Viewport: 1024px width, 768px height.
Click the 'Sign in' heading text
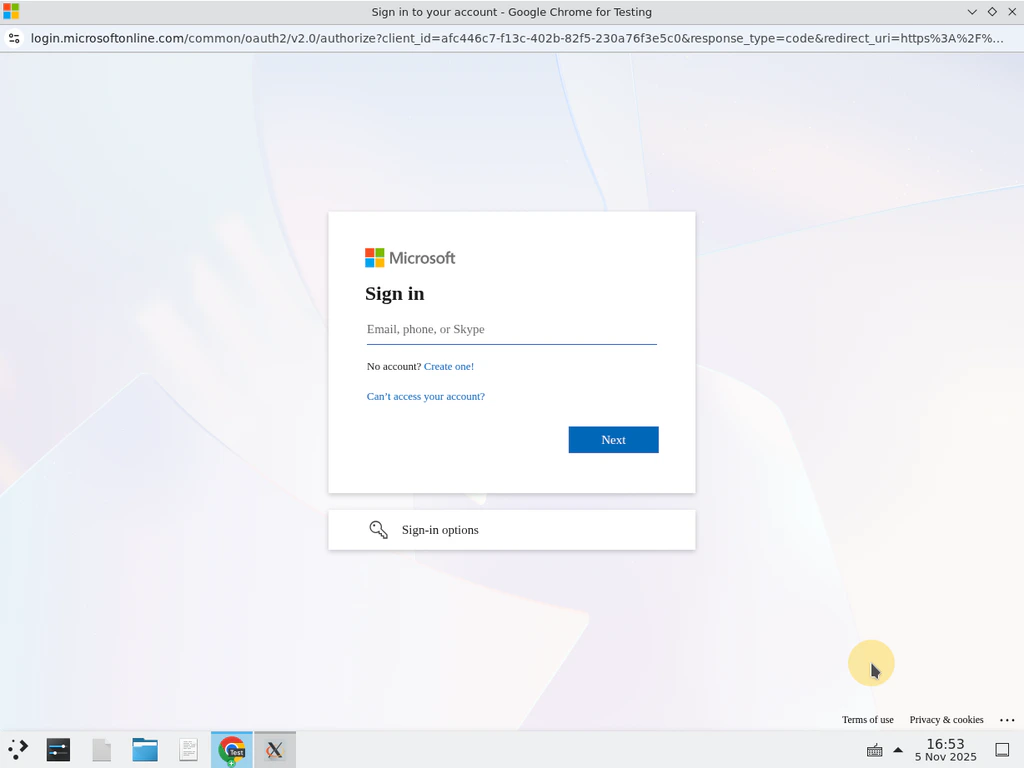(x=394, y=294)
